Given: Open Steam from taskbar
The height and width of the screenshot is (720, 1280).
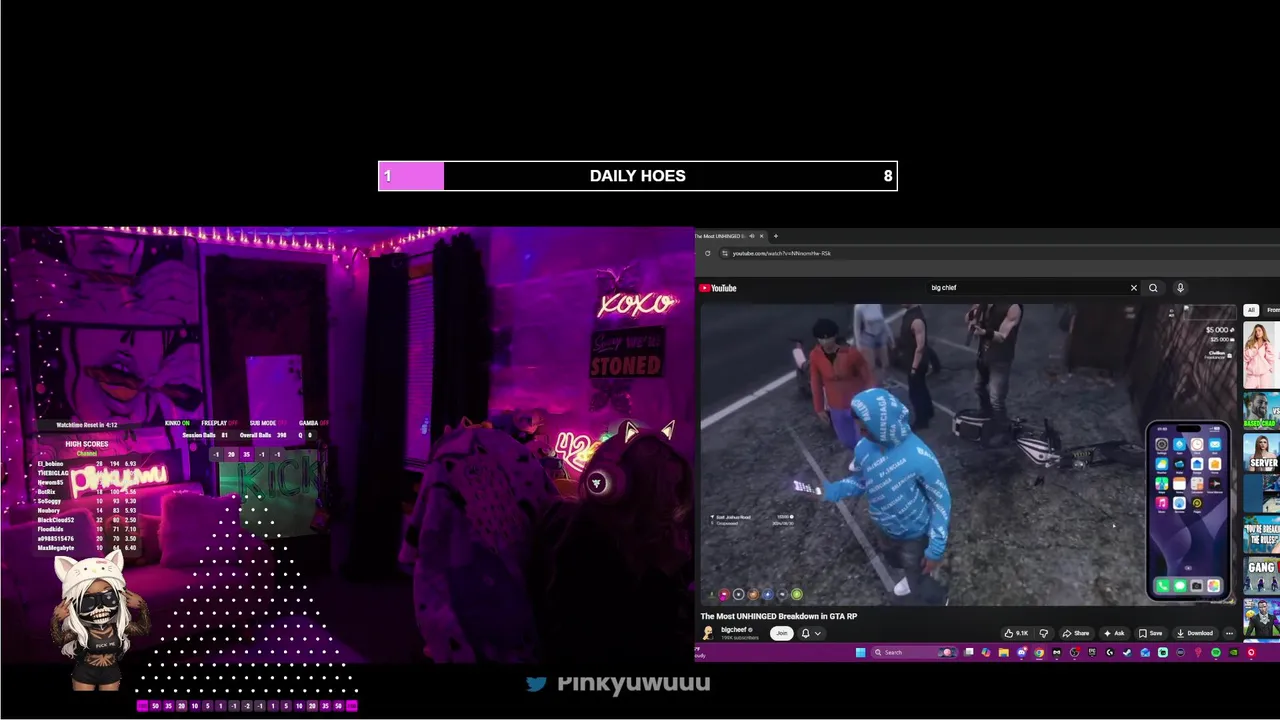Looking at the screenshot, I should click(1127, 652).
